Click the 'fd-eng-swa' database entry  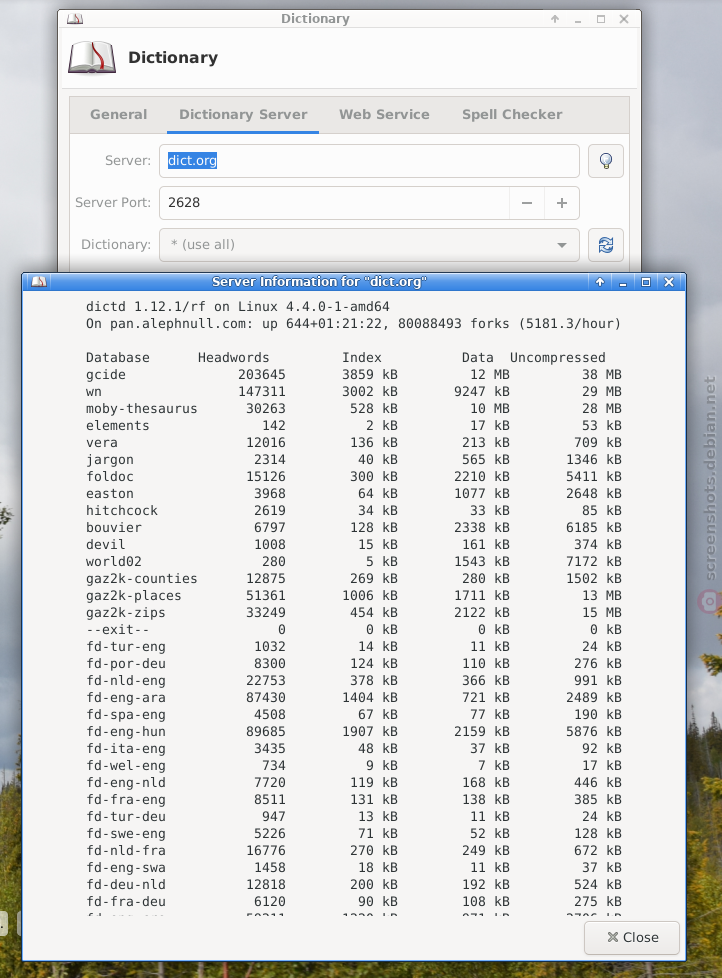tap(125, 868)
